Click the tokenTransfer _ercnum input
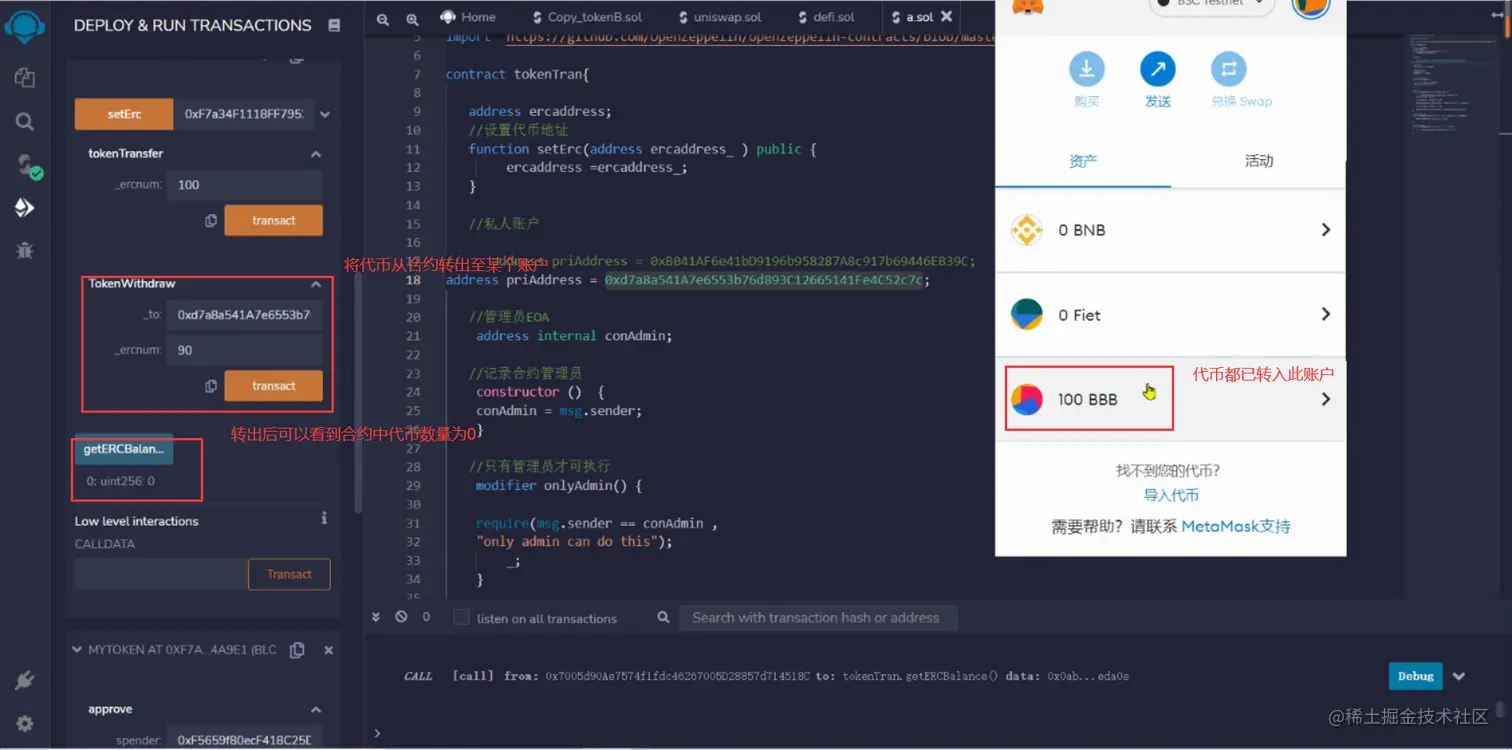The image size is (1512, 750). click(x=244, y=185)
